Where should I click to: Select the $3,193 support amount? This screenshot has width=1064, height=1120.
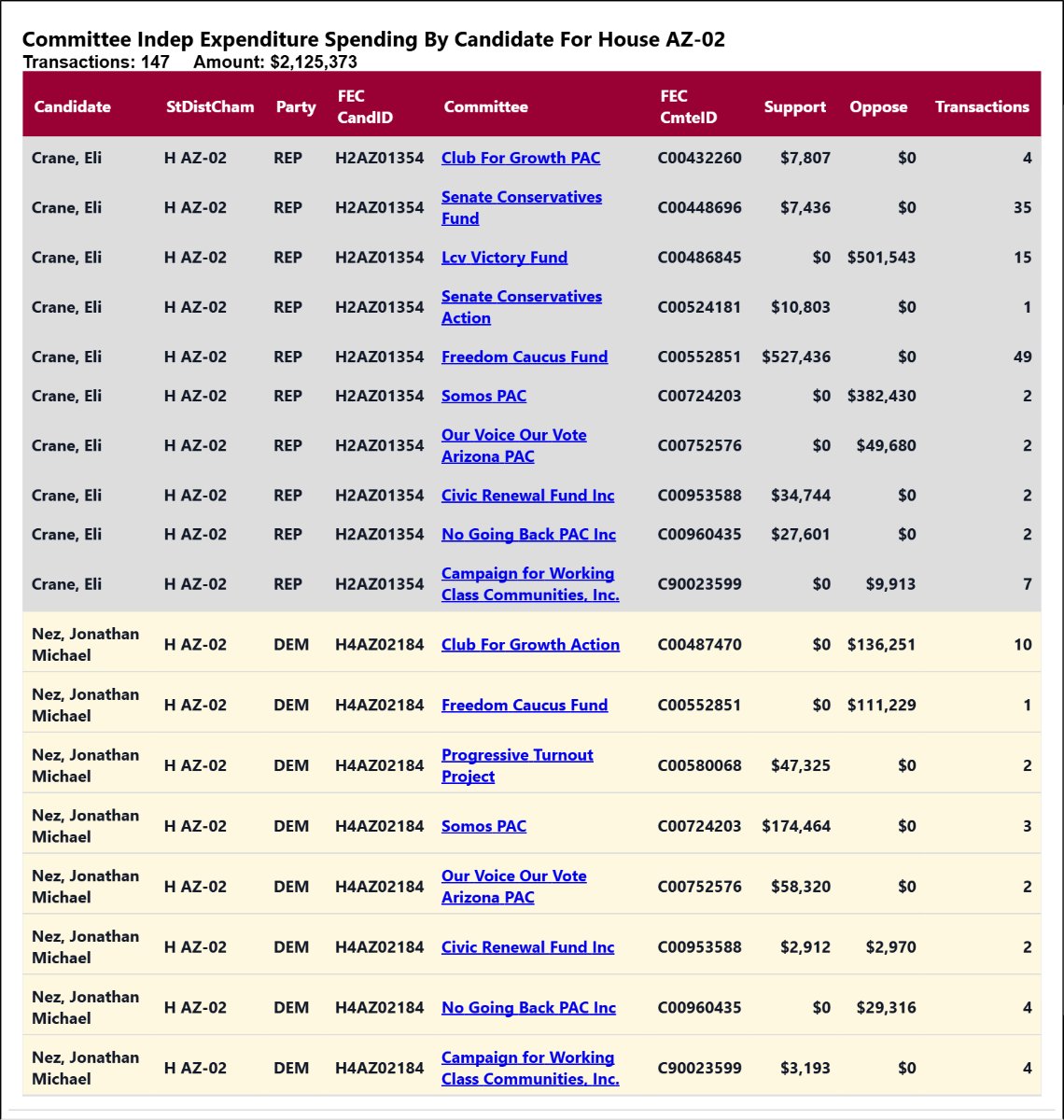click(x=805, y=1068)
